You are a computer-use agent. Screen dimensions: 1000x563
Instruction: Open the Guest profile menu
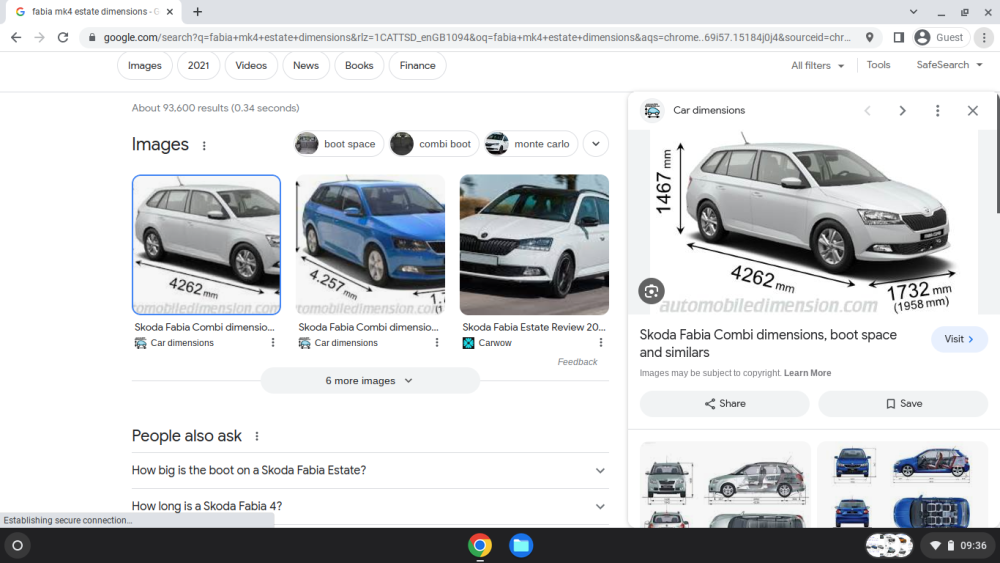tap(939, 38)
